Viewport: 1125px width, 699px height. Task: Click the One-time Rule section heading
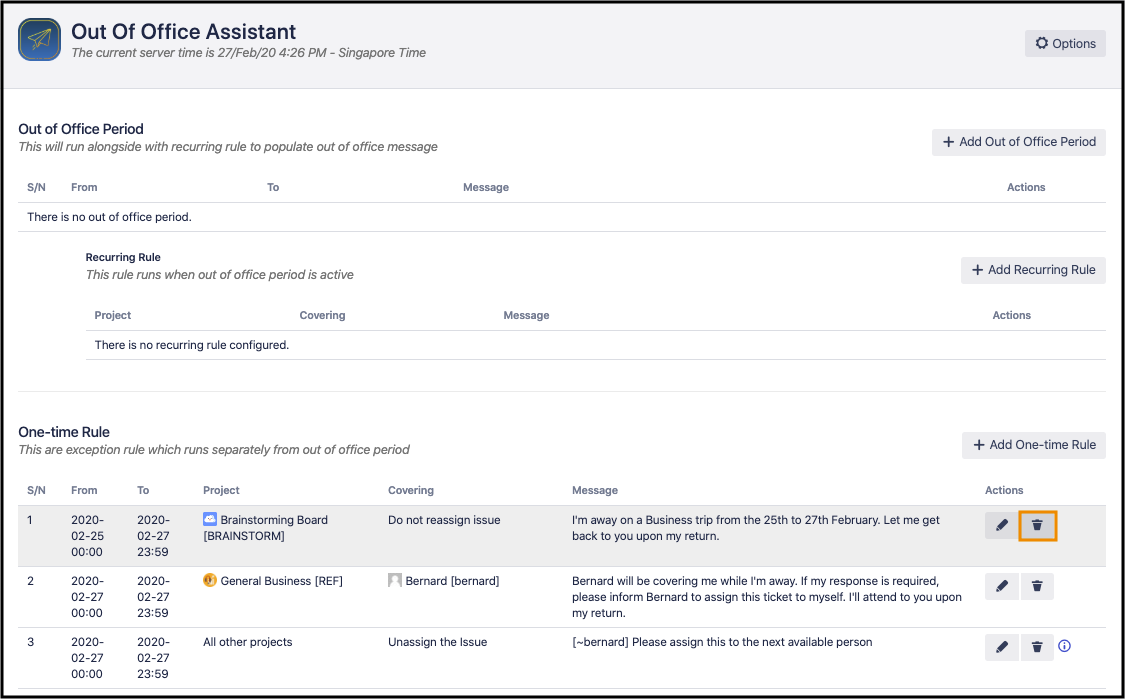(x=64, y=432)
